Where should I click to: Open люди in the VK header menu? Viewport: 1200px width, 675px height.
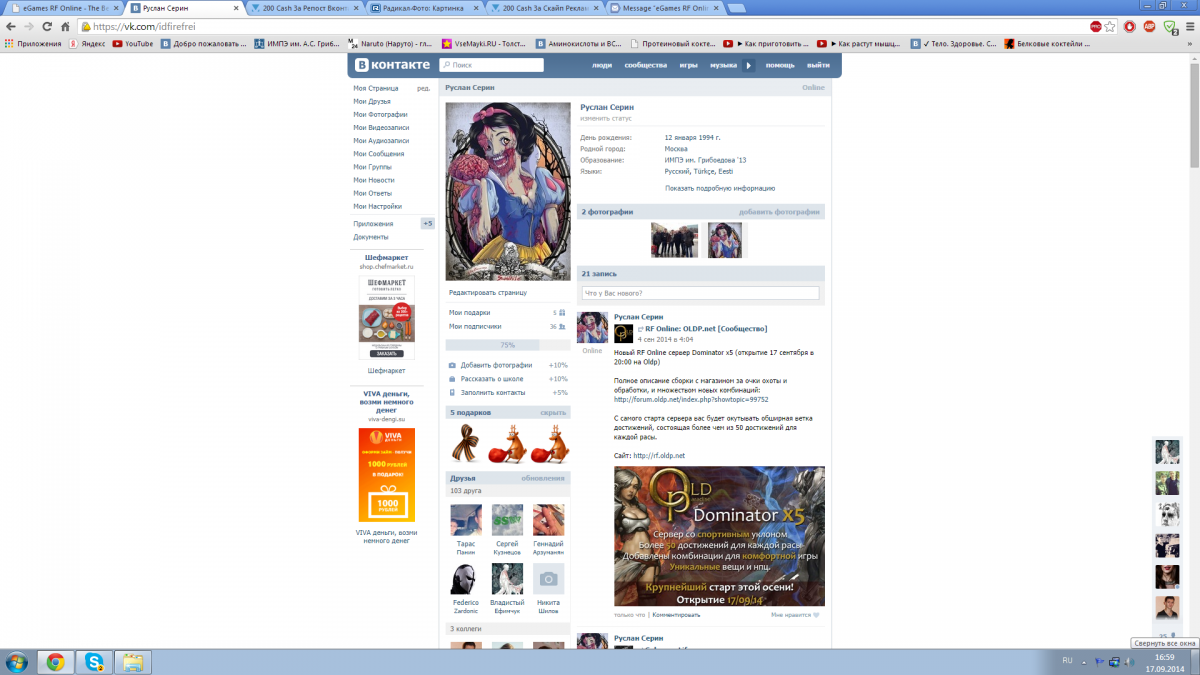point(602,65)
